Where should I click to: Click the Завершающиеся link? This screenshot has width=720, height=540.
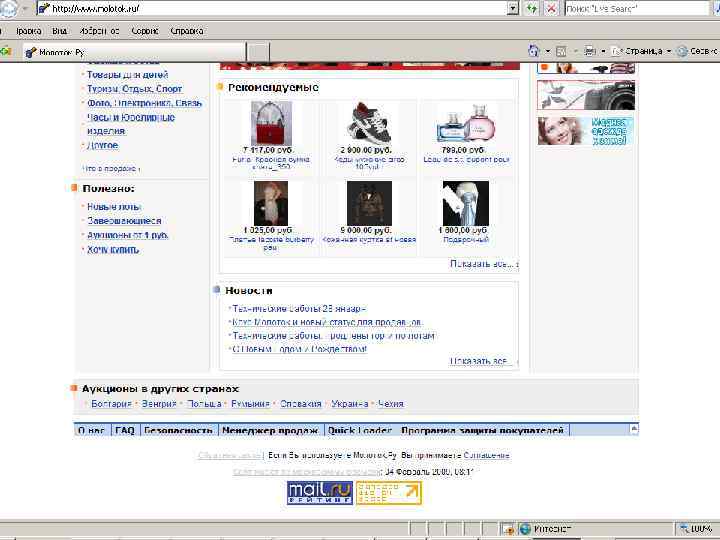[124, 221]
